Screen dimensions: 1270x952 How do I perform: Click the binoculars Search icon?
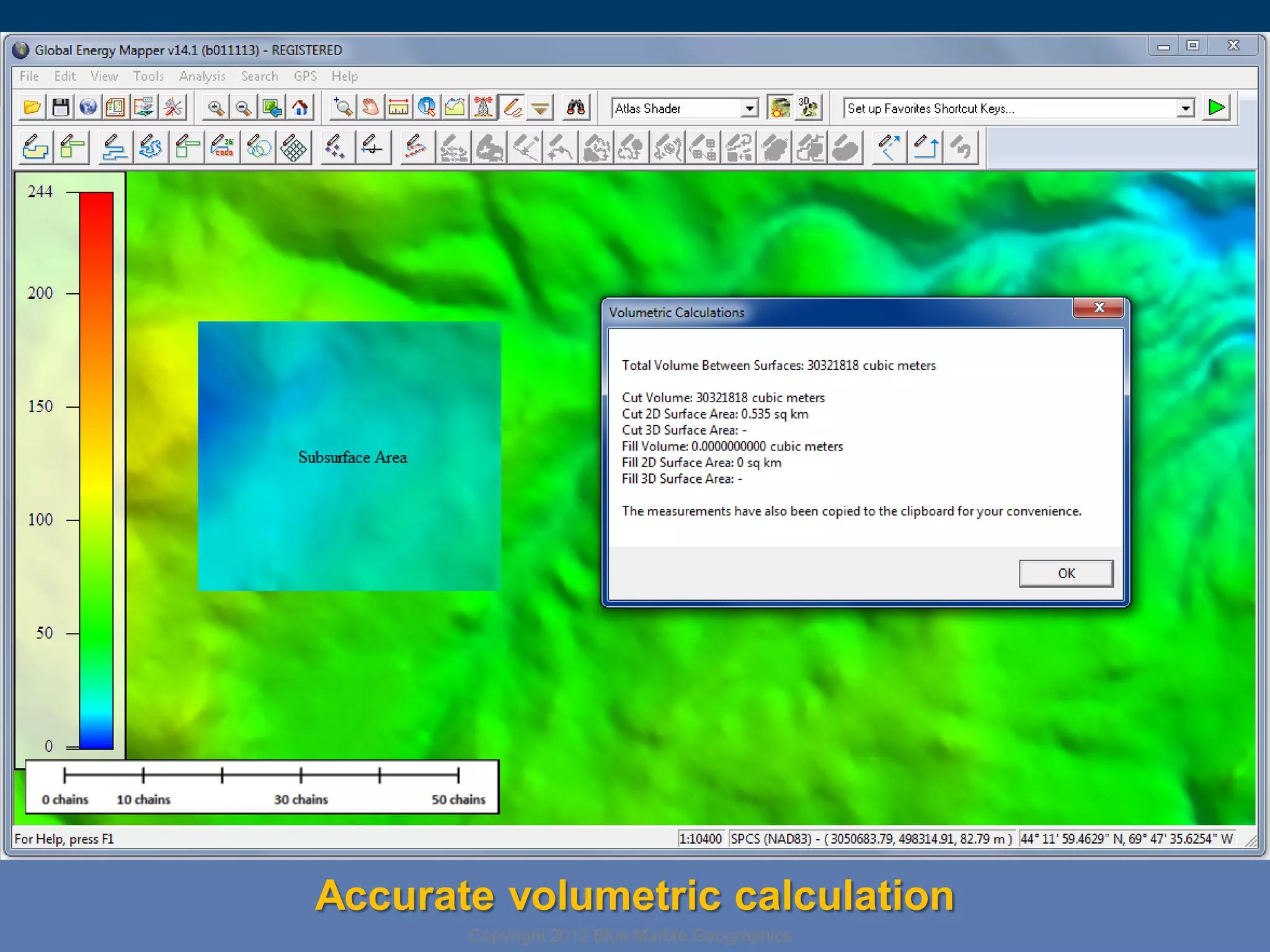point(575,108)
